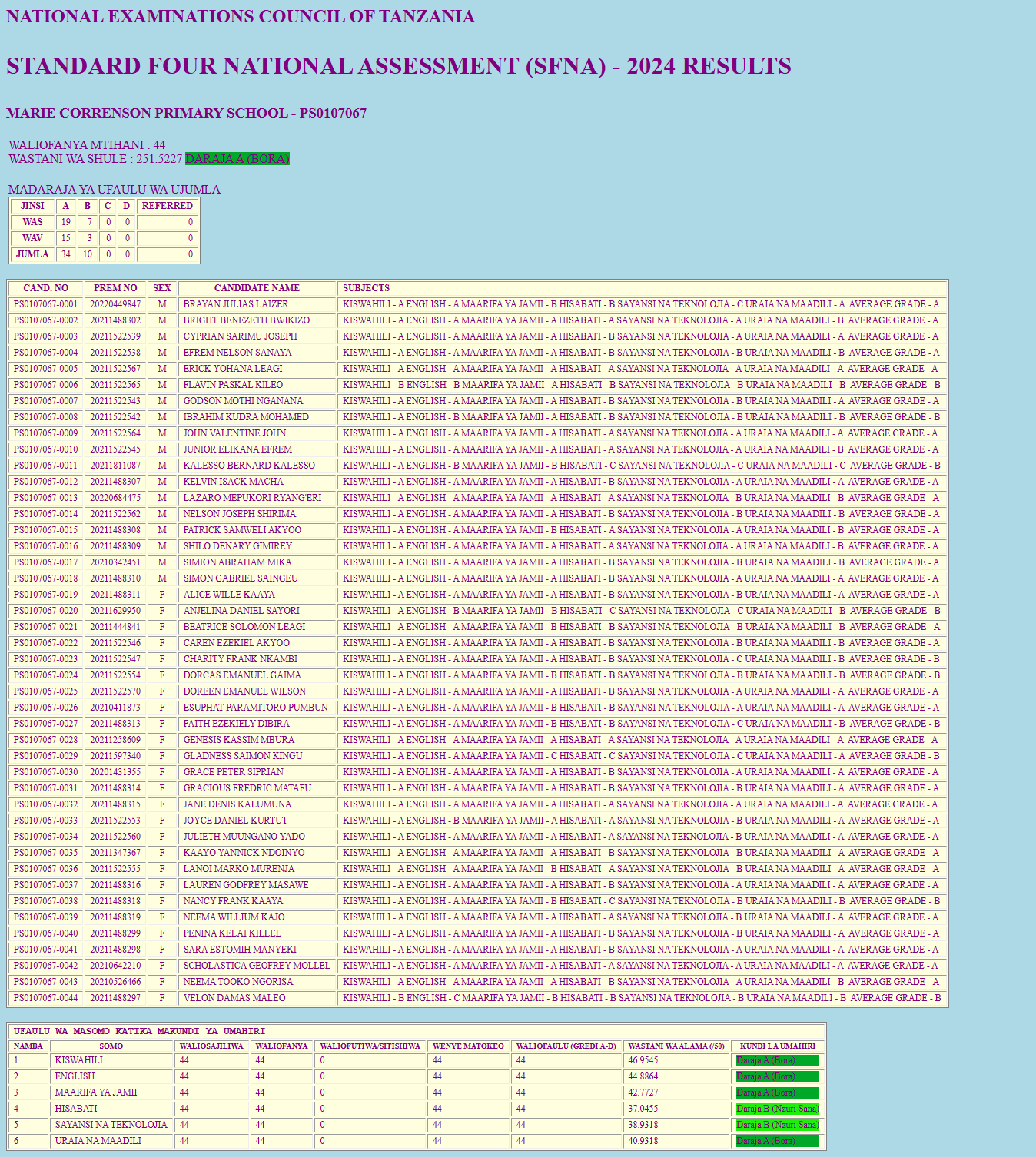Click the NATIONAL EXAMINATIONS COUNCIL OF TANZANIA heading
The width and height of the screenshot is (1036, 1157).
click(x=241, y=16)
